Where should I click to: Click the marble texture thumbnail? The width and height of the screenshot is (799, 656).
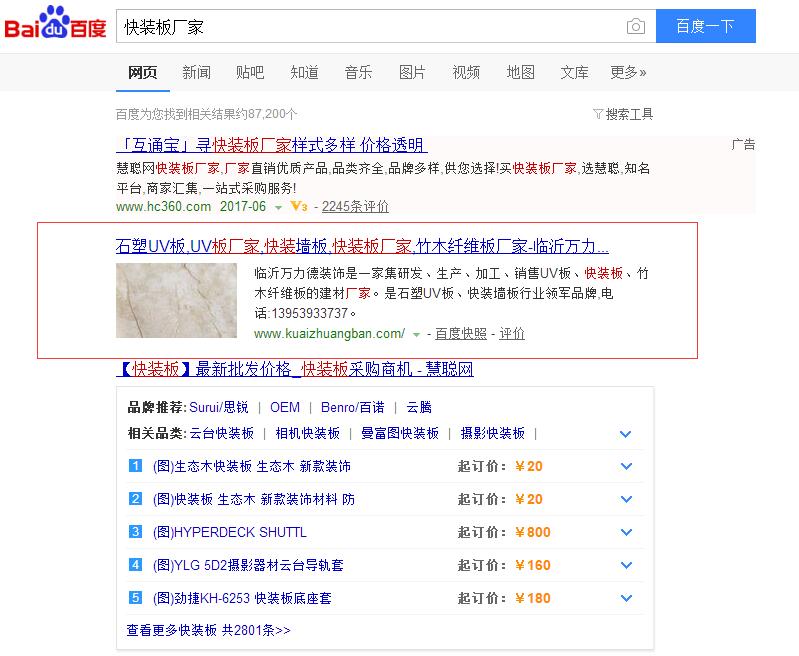176,300
